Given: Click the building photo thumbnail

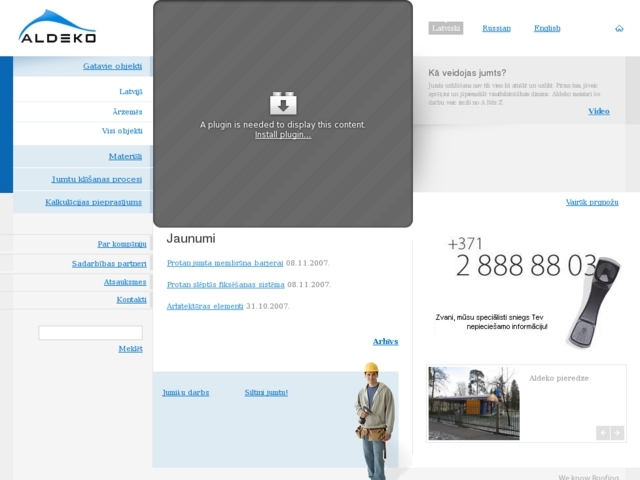Looking at the screenshot, I should pyautogui.click(x=474, y=403).
